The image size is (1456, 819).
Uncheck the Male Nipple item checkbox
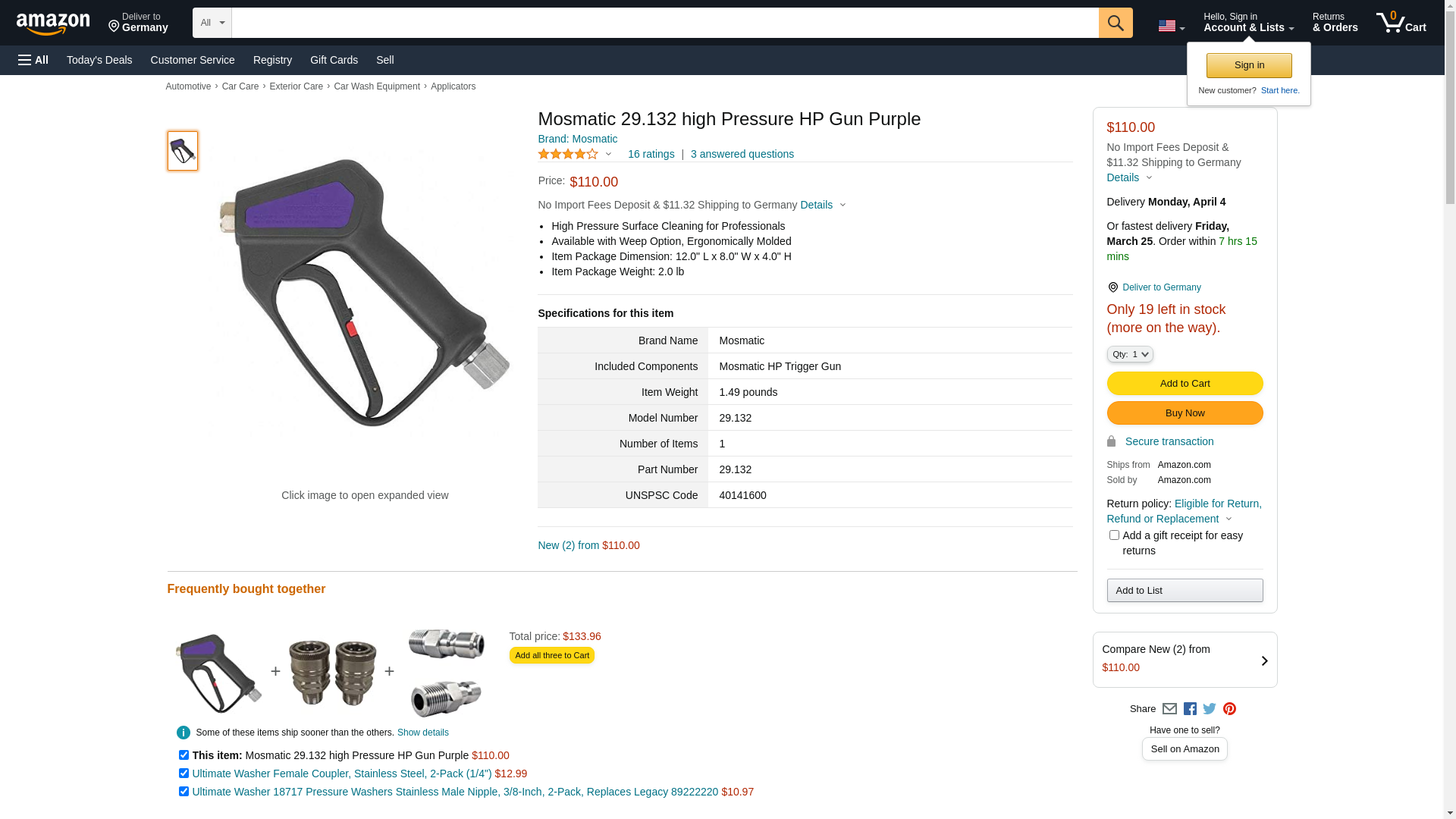pos(184,792)
